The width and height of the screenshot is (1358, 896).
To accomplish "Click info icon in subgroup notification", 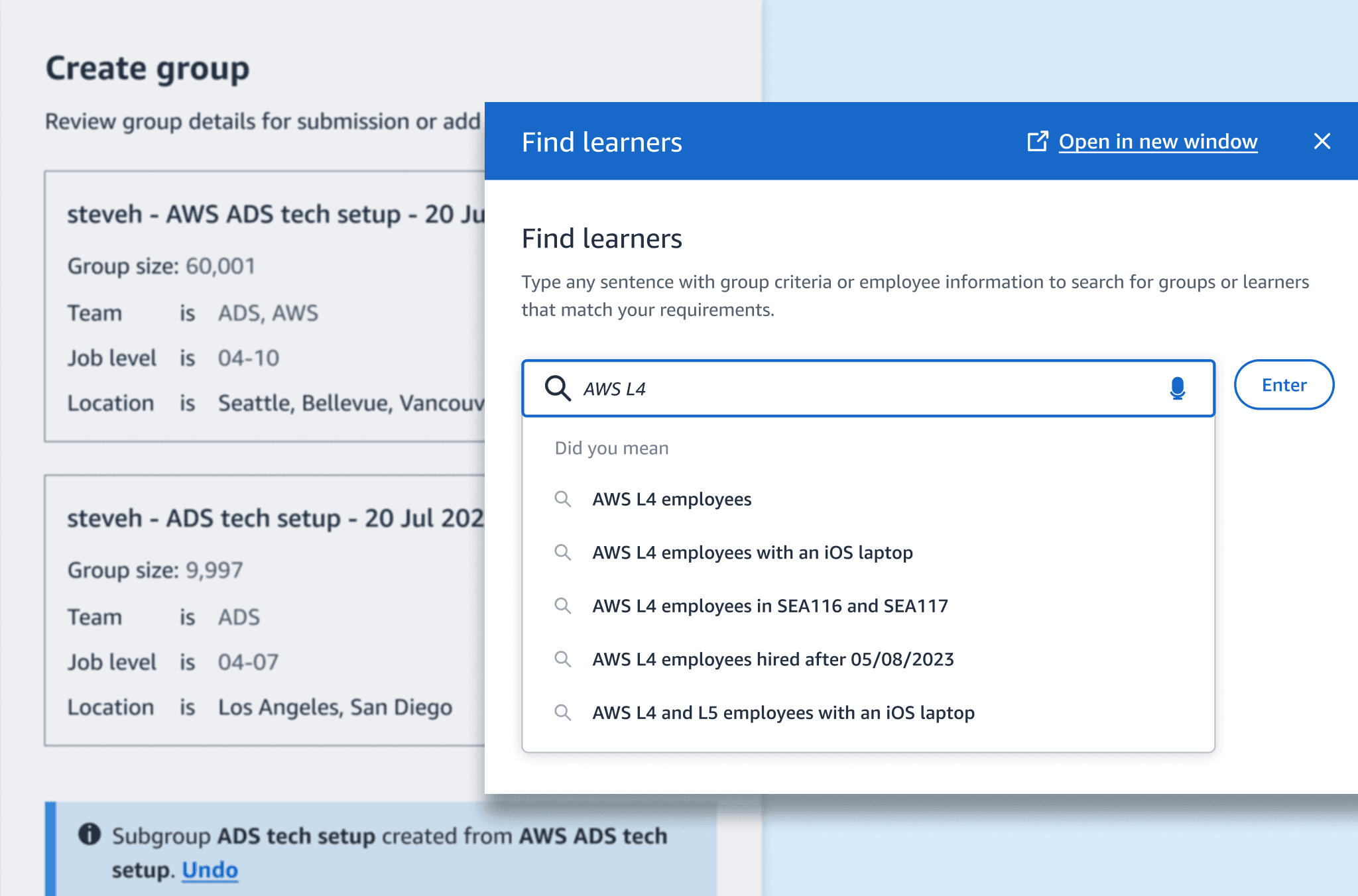I will click(x=90, y=834).
